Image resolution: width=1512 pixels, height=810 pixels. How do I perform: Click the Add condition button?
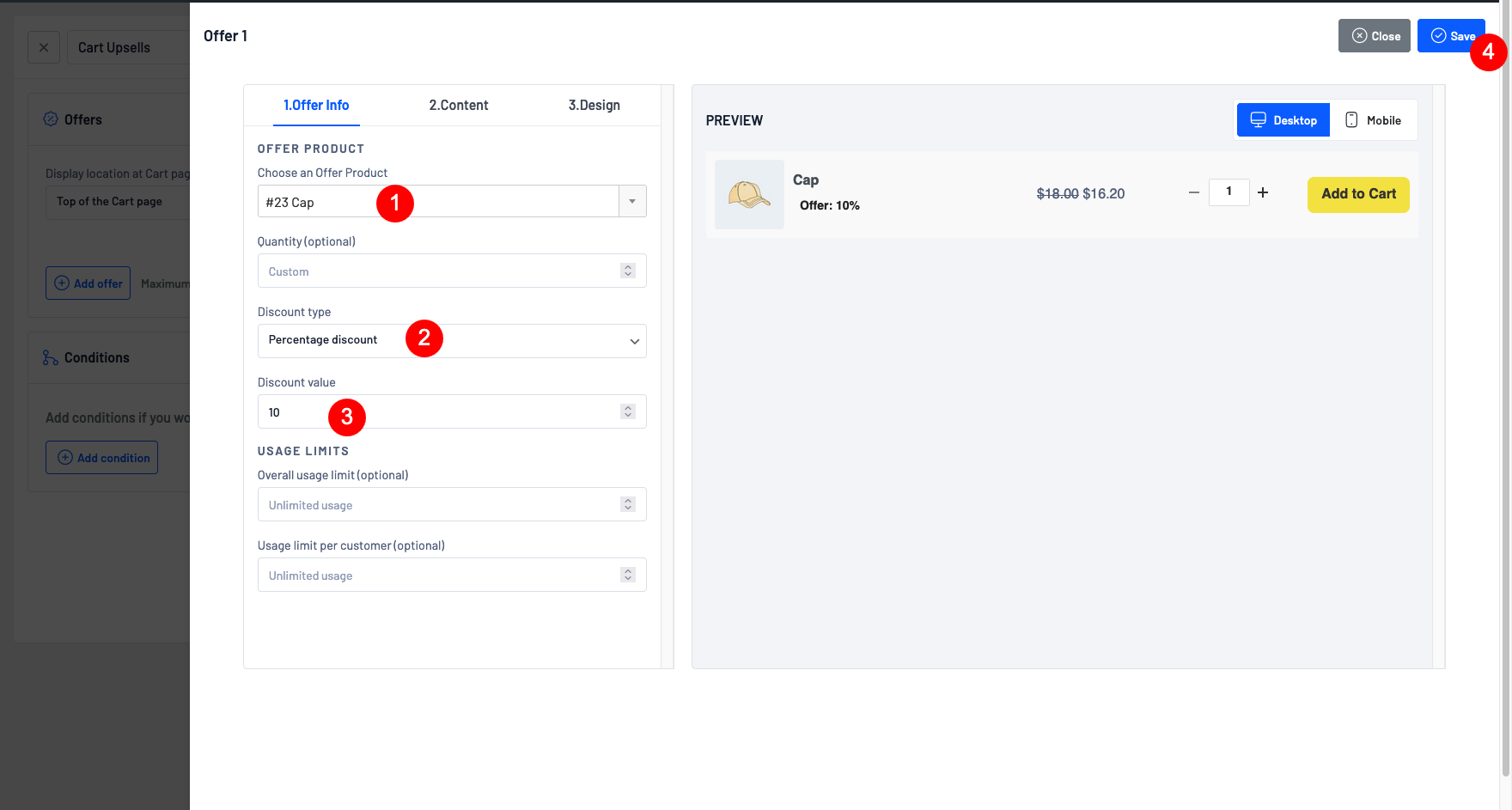[102, 458]
